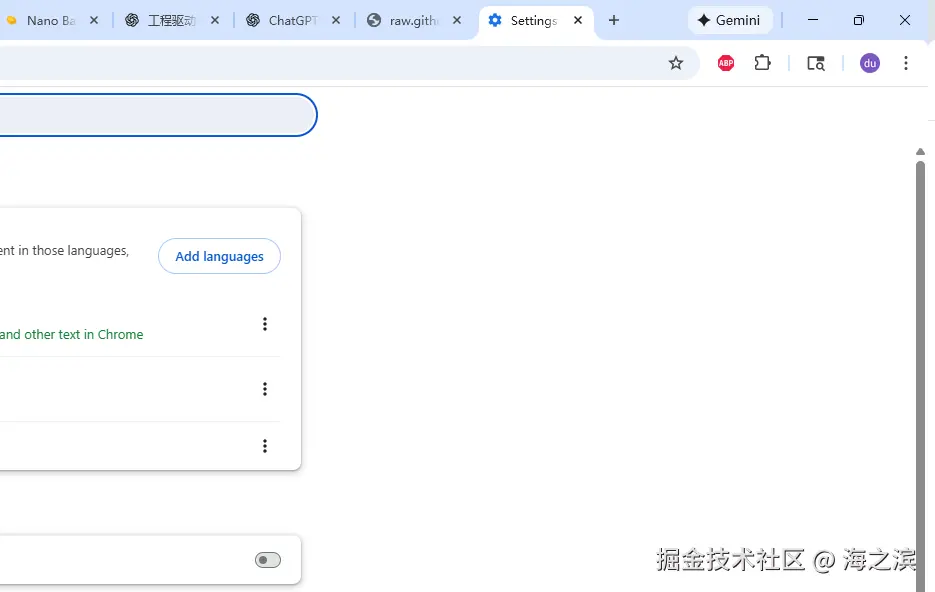Open the Adblock Plus ABP extension icon
The width and height of the screenshot is (935, 592).
724,62
